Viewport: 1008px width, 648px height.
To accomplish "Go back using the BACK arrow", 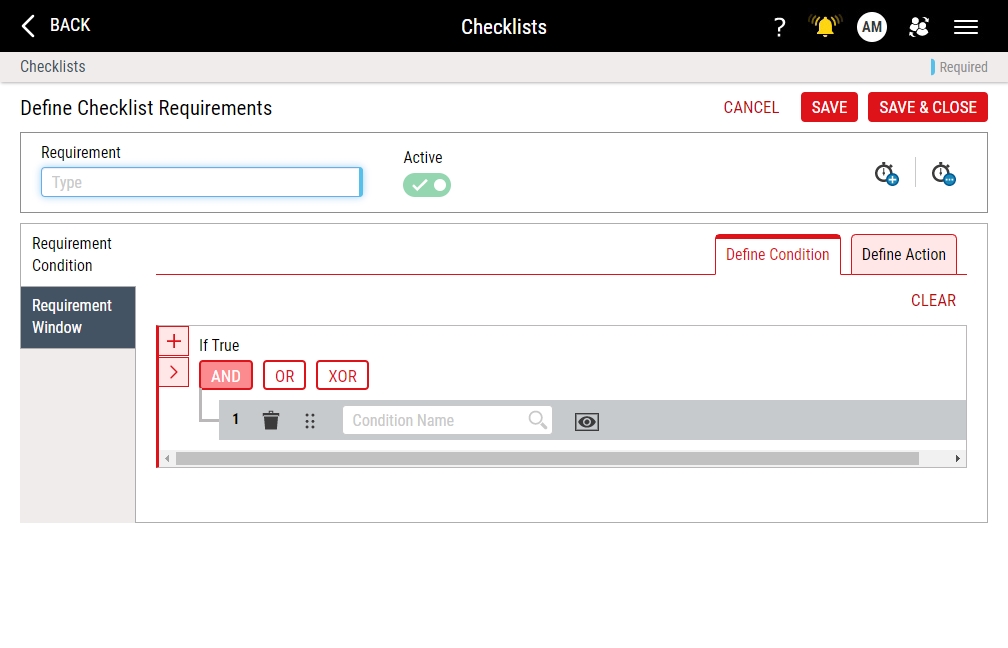I will tap(56, 25).
